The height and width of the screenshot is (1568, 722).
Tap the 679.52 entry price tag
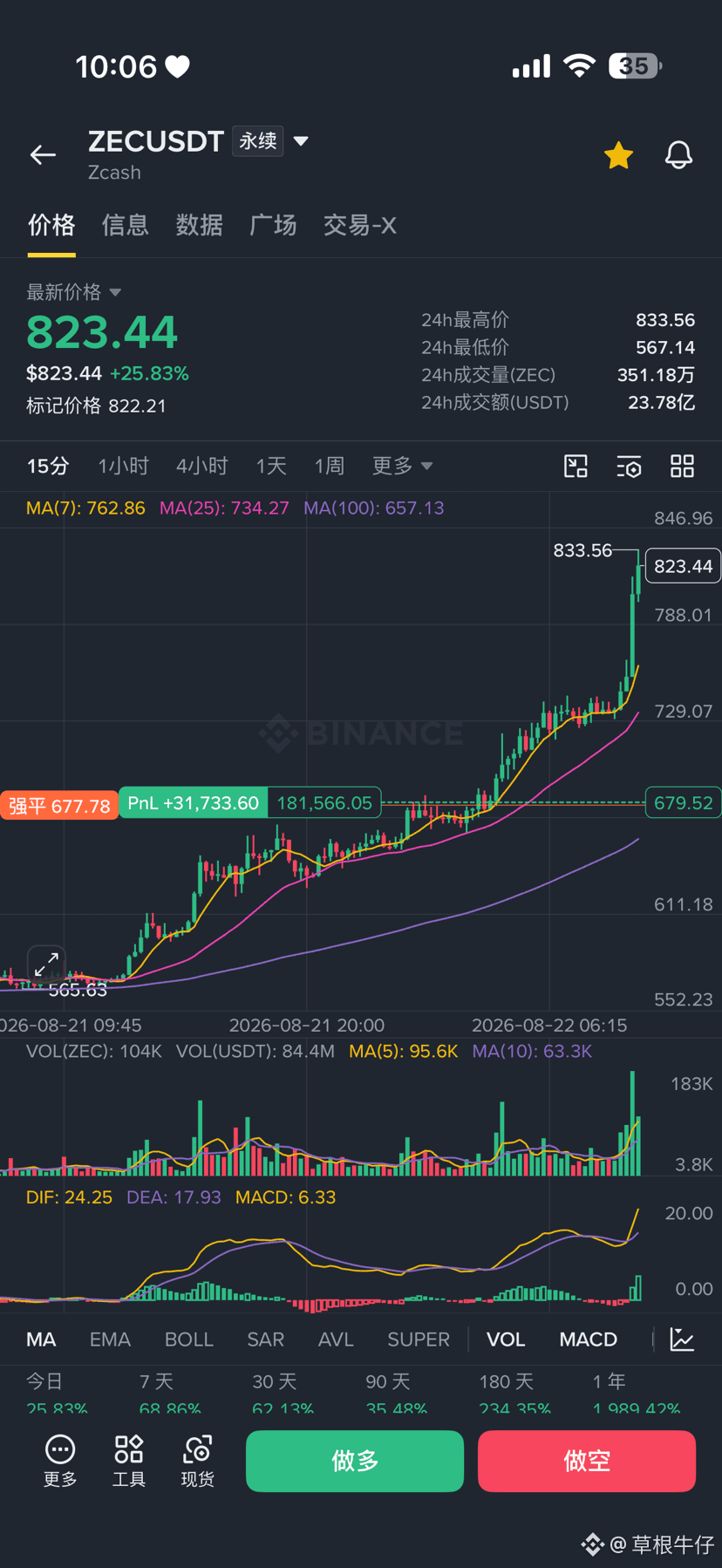[x=683, y=802]
